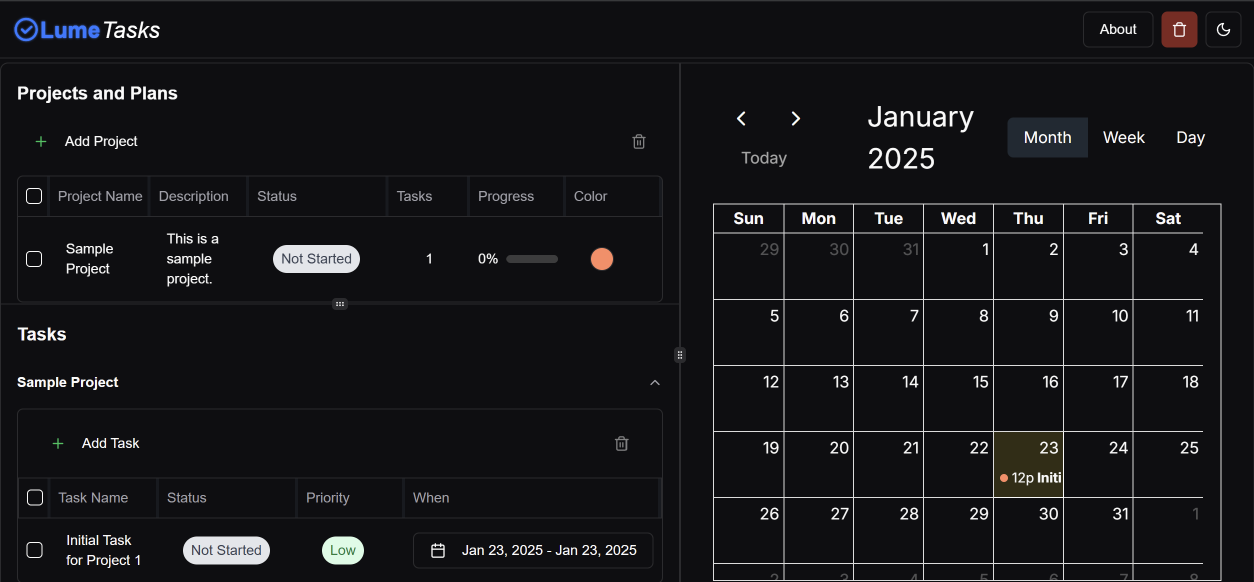Click the LumeTasks logo checkmark icon
This screenshot has width=1254, height=582.
coord(26,30)
